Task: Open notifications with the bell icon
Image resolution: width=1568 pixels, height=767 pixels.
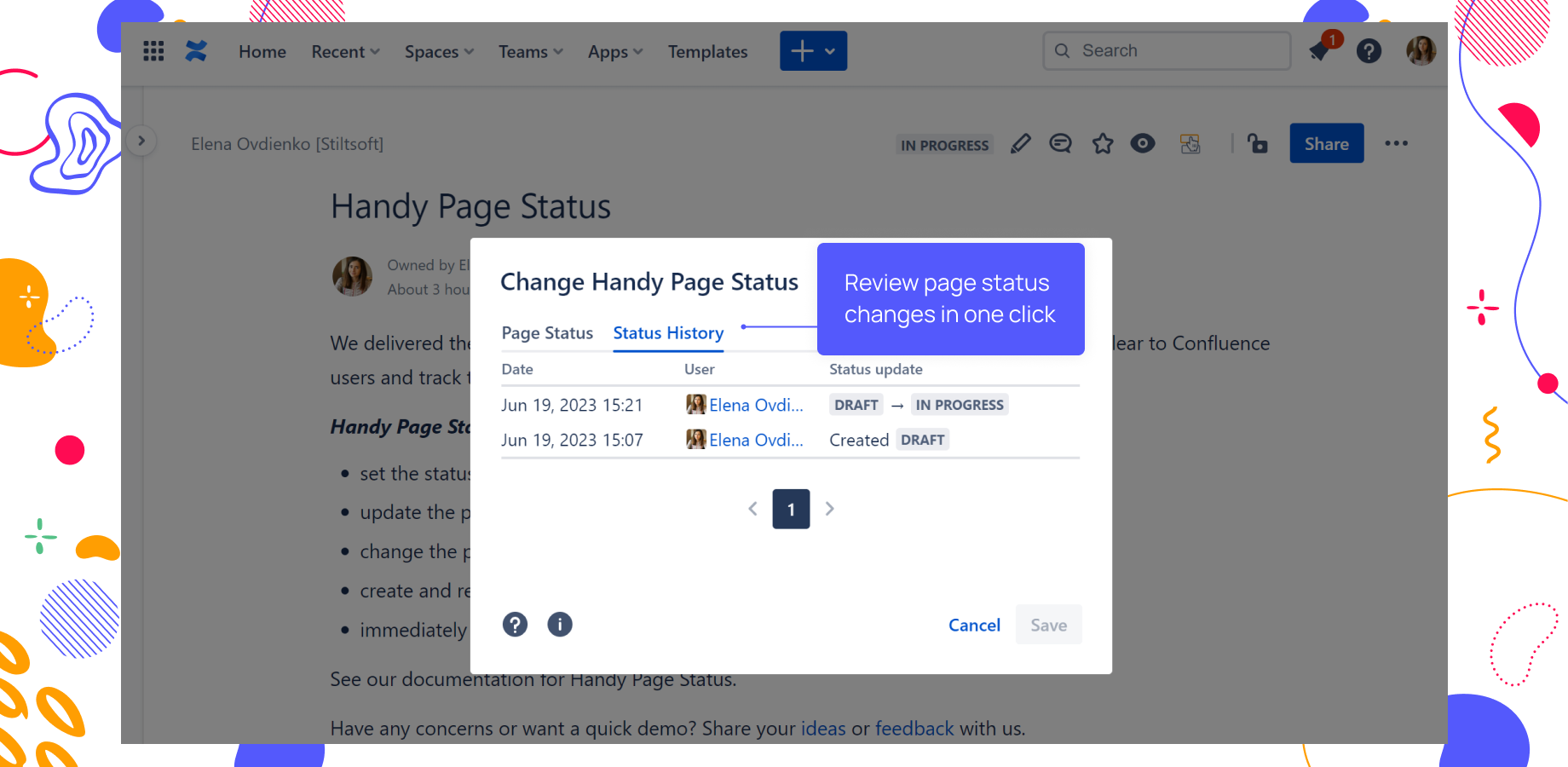Action: click(1321, 51)
